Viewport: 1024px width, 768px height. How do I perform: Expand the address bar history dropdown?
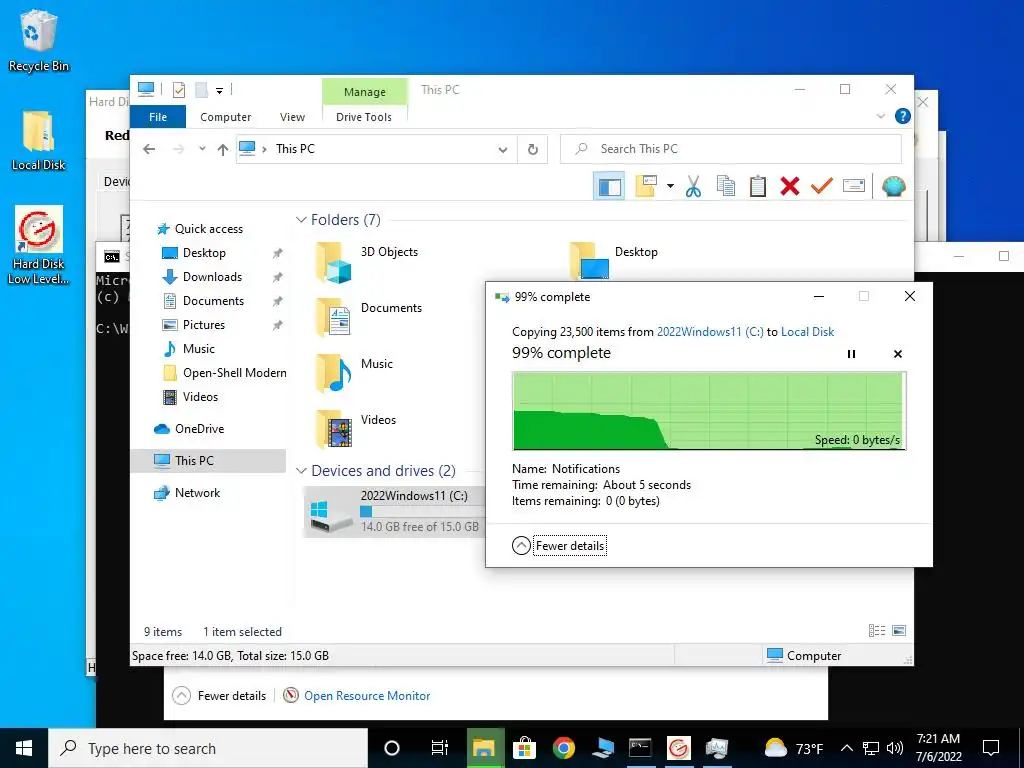tap(502, 150)
